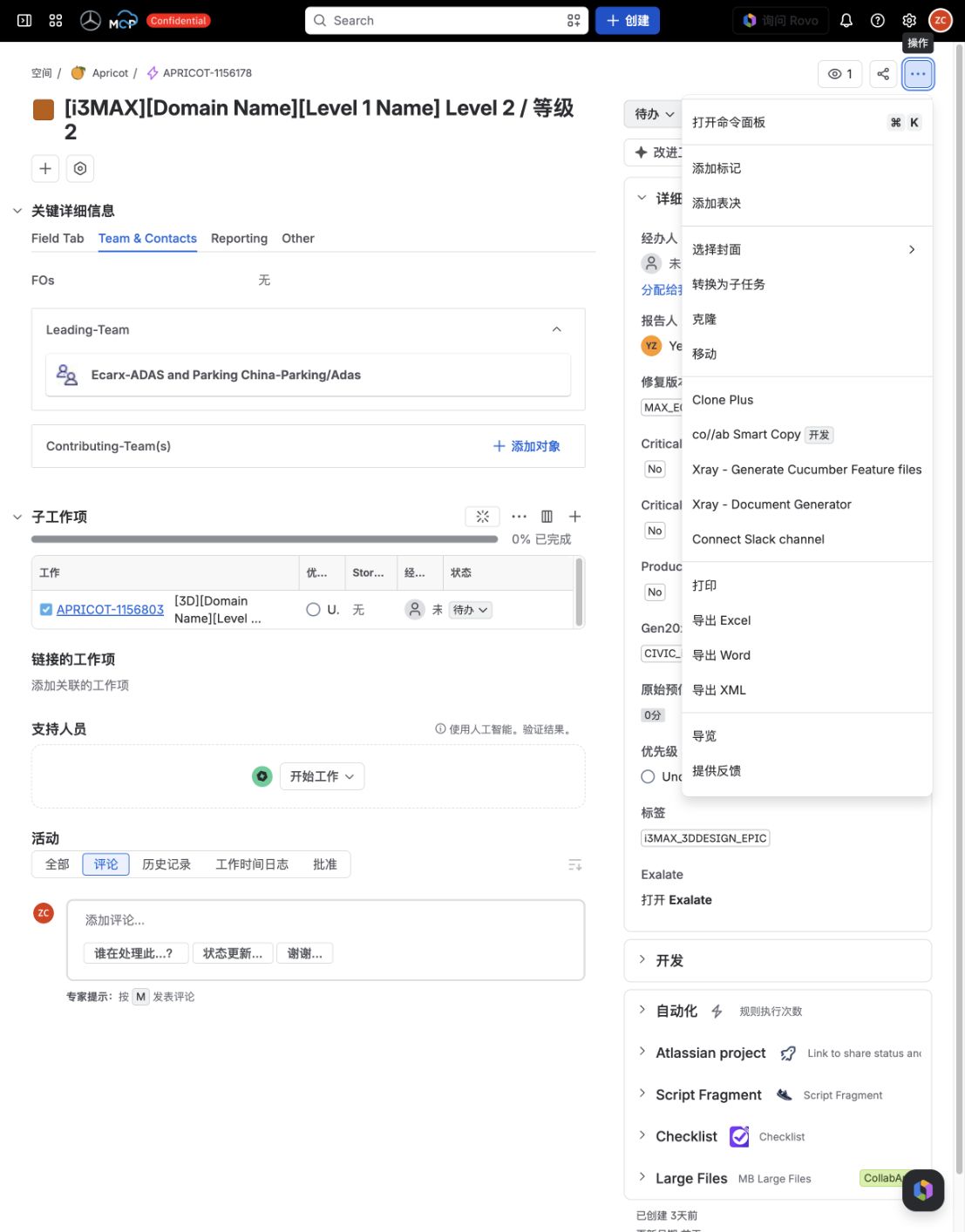Click the 改进 sparkle button
This screenshot has width=965, height=1232.
pyautogui.click(x=655, y=152)
